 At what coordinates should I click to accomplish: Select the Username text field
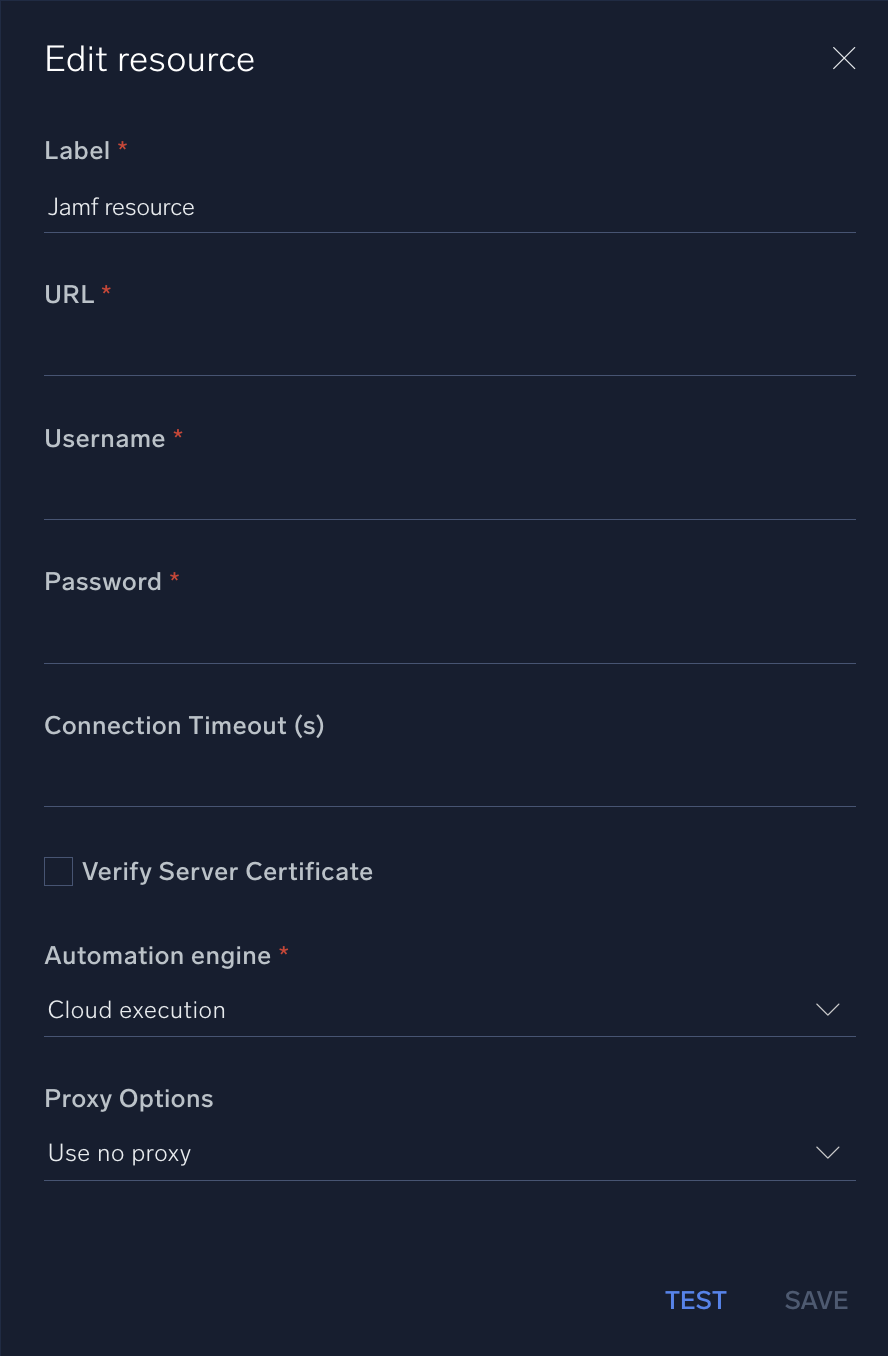pos(449,495)
